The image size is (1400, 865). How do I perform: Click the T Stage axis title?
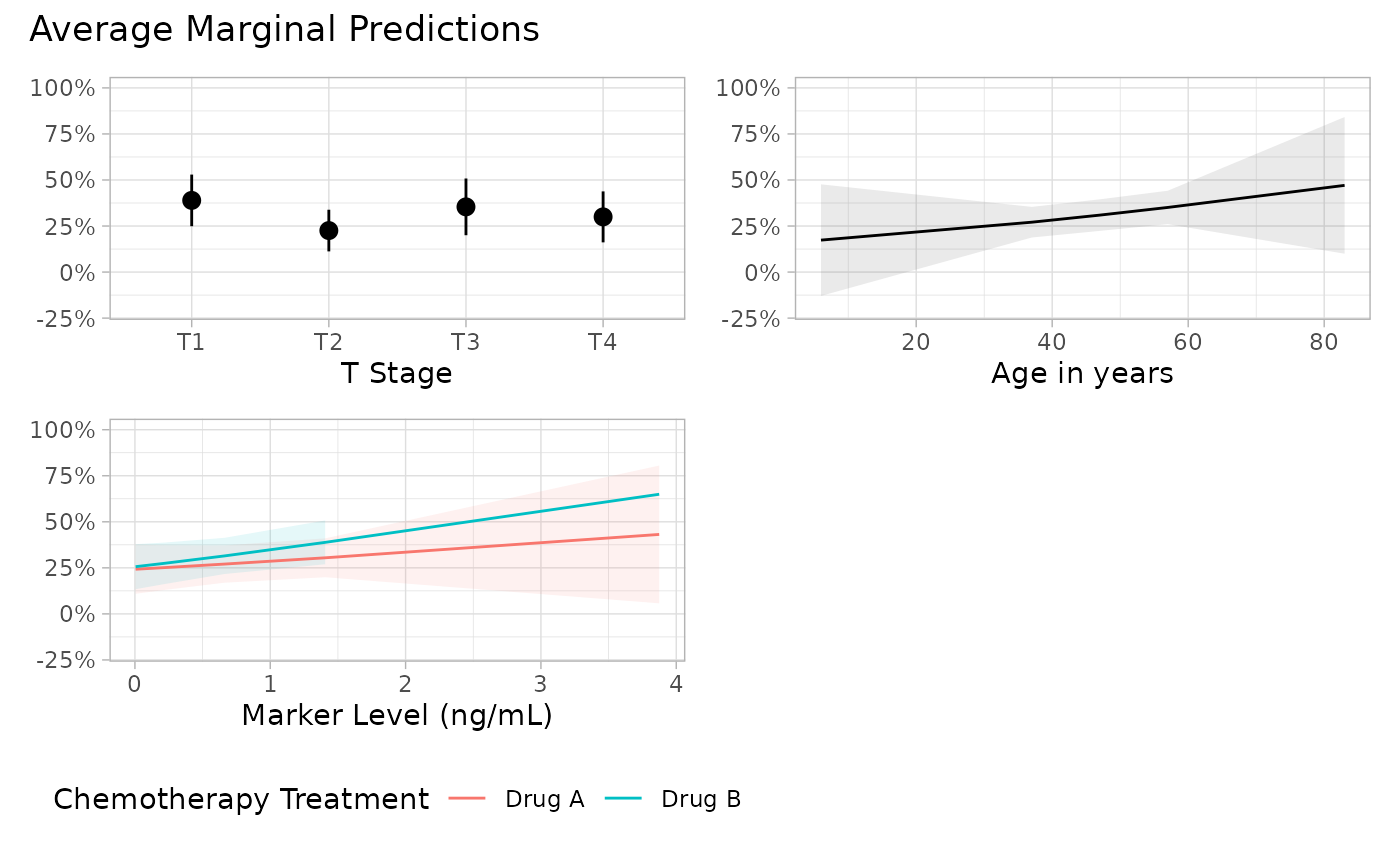(x=396, y=374)
